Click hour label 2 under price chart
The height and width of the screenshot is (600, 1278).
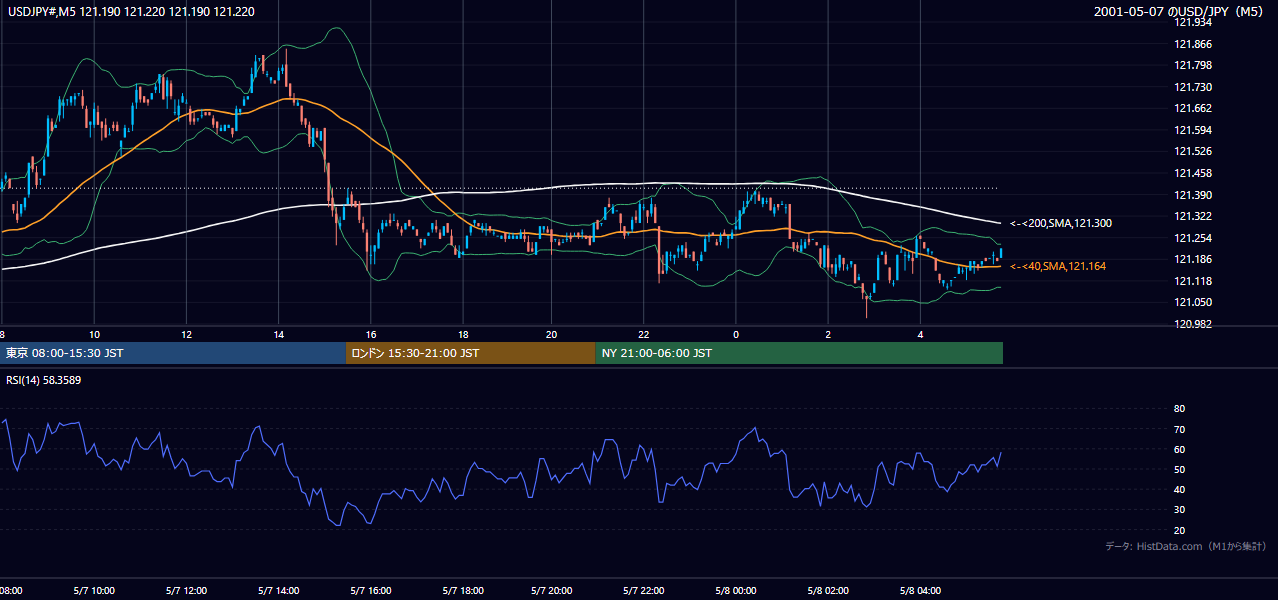828,334
